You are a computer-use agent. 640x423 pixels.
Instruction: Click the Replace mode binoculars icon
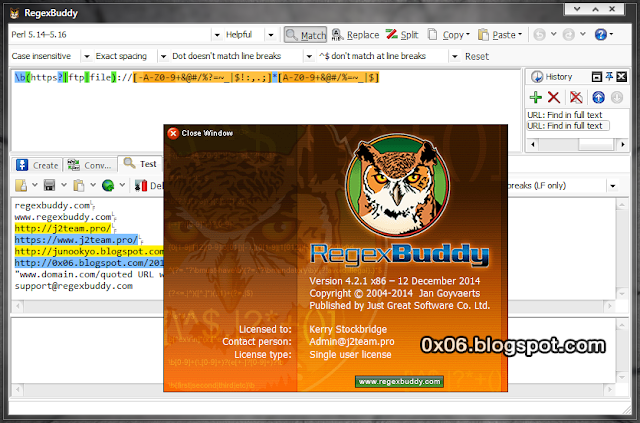337,35
